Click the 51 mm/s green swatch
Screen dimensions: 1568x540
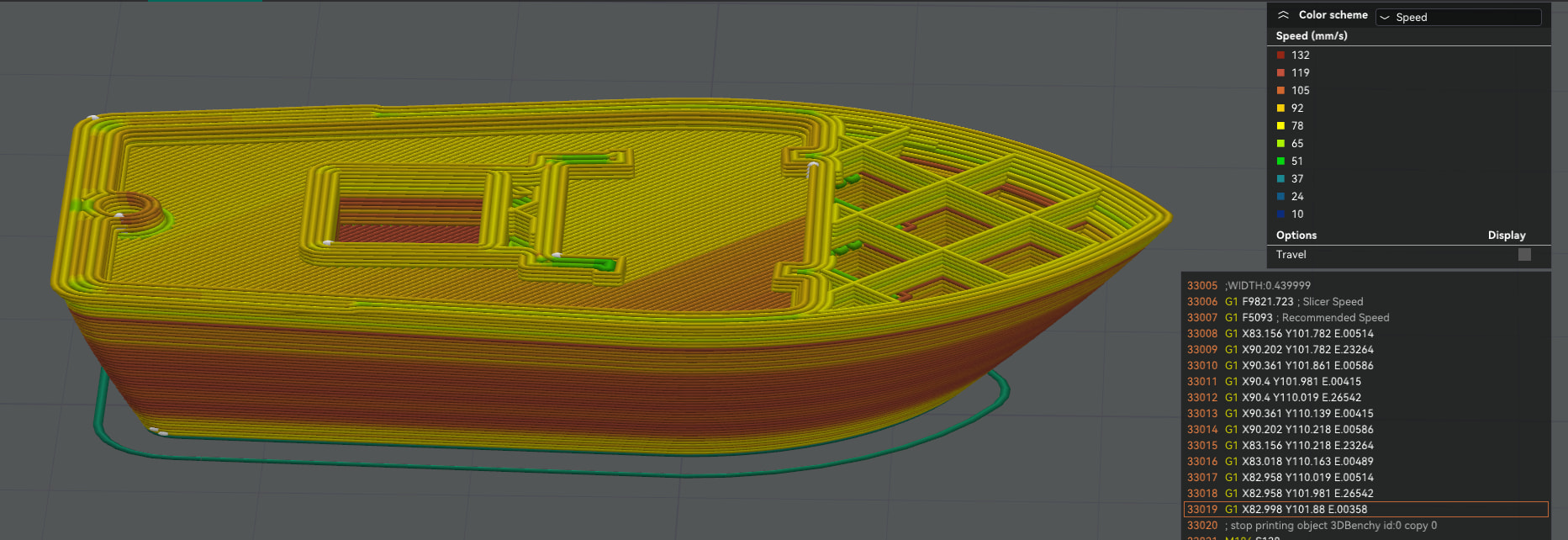(1280, 161)
